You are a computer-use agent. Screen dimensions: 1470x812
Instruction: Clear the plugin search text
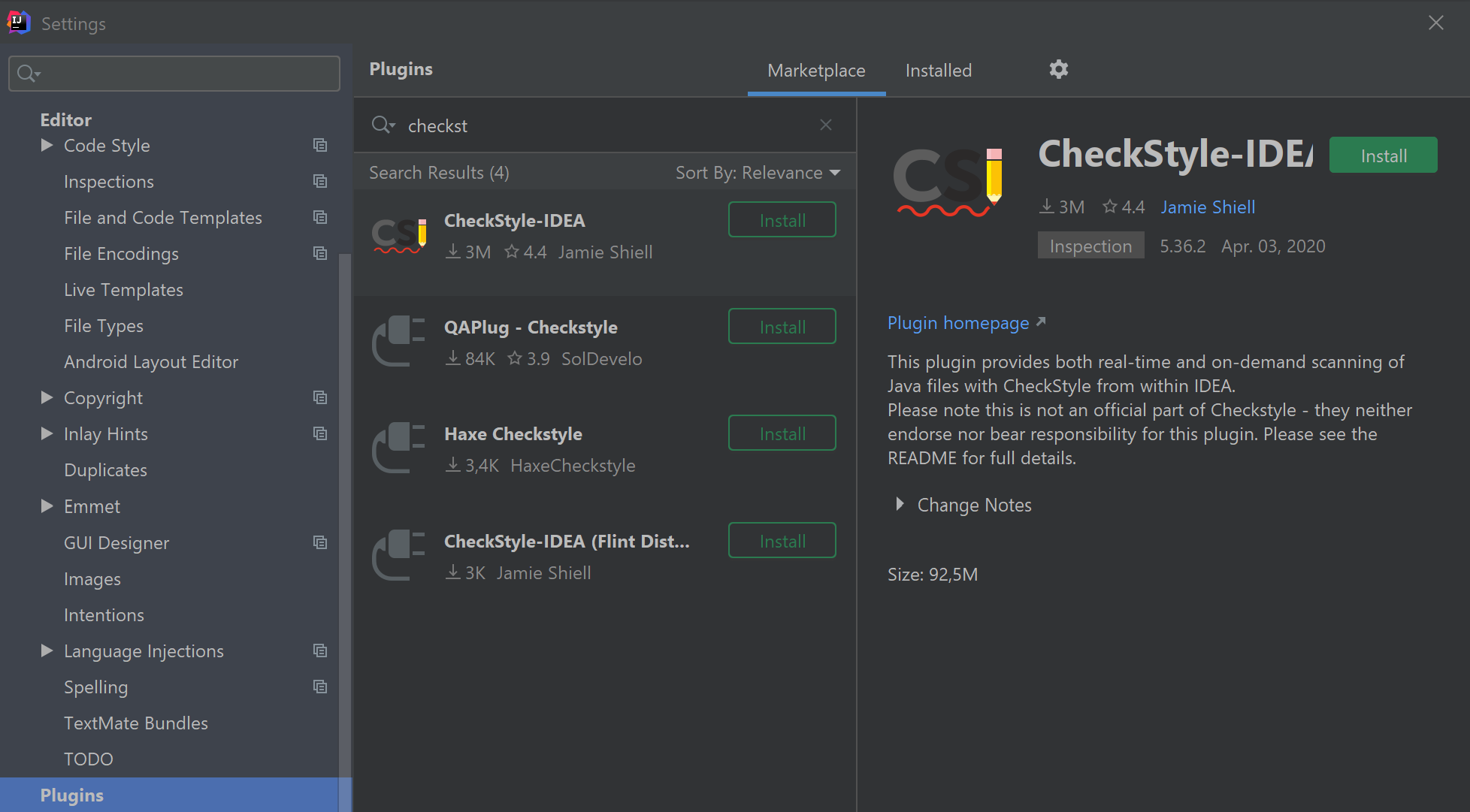coord(825,125)
